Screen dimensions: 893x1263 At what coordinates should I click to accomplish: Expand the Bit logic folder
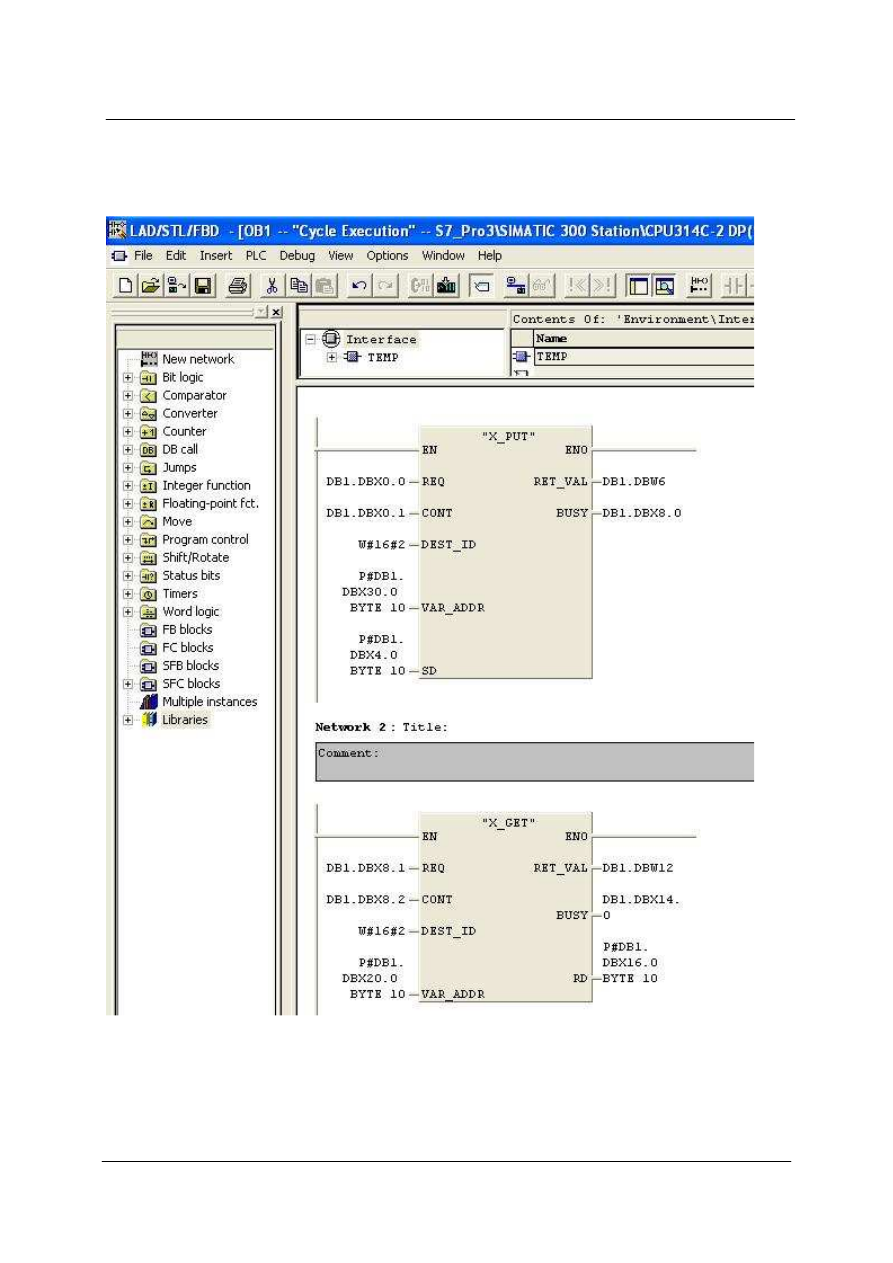click(128, 378)
